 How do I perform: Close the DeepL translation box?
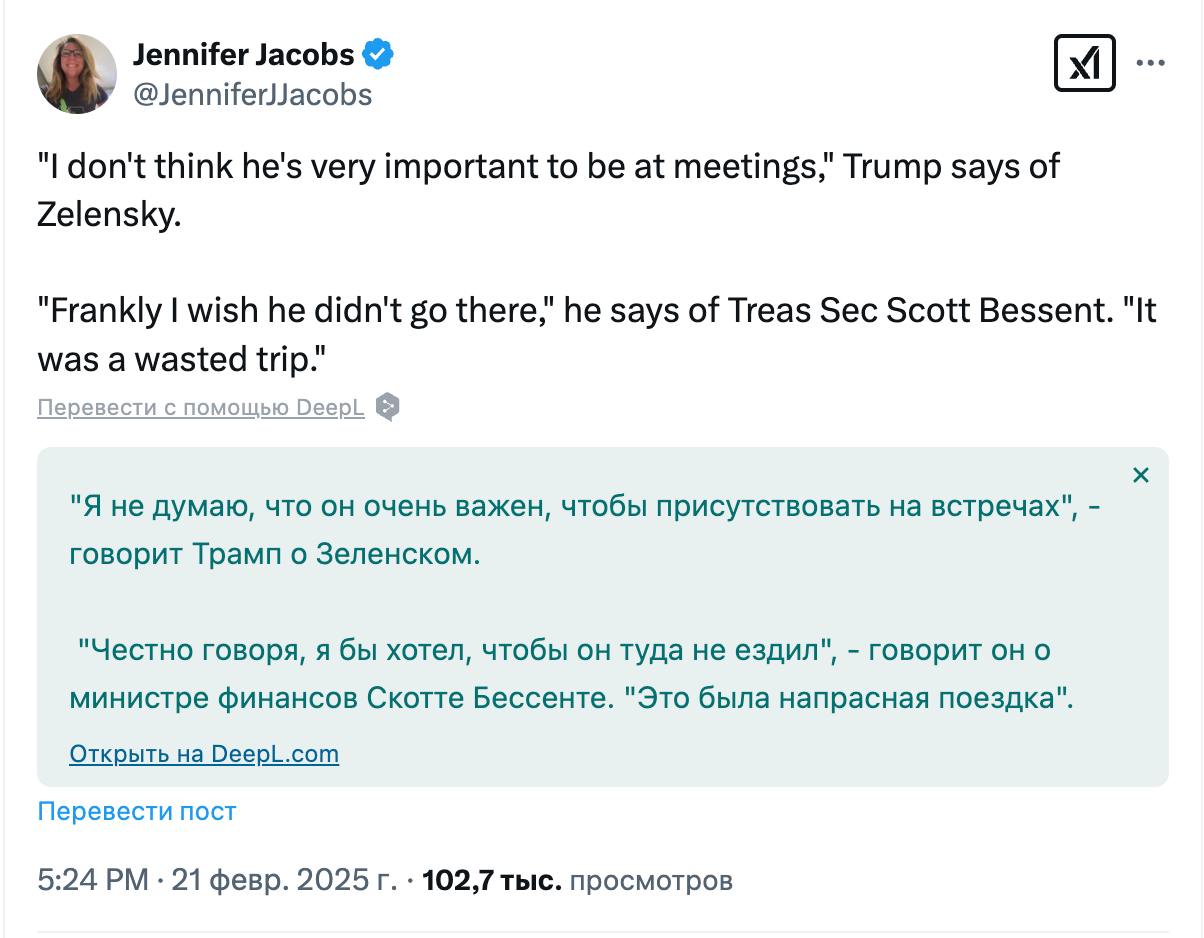tap(1141, 475)
